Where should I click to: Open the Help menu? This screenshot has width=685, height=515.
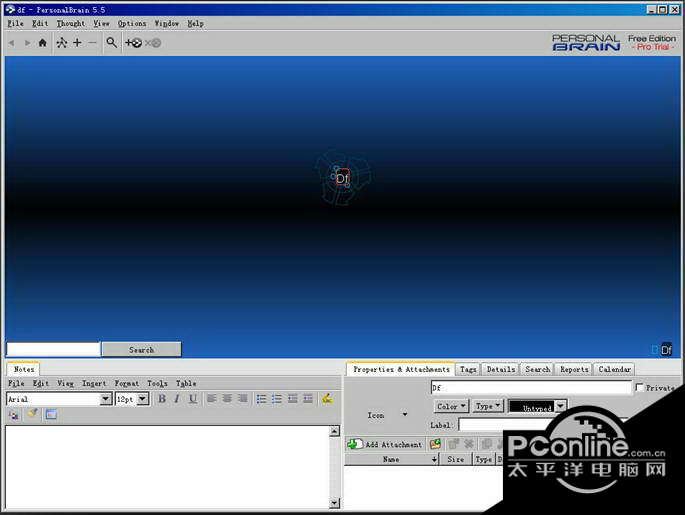pyautogui.click(x=195, y=24)
